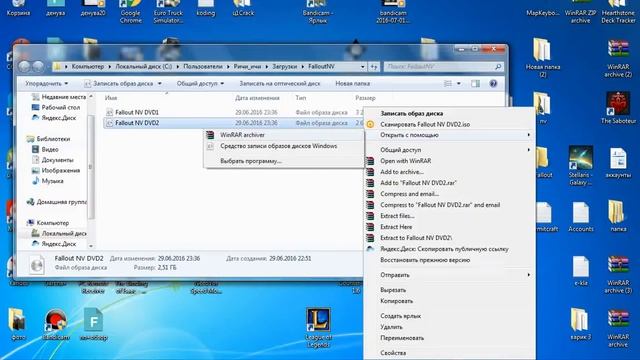Screen dimensions: 640x360
Task: Choose Compress to "Fallout NV DVD2.rar" and email
Action: pos(440,205)
